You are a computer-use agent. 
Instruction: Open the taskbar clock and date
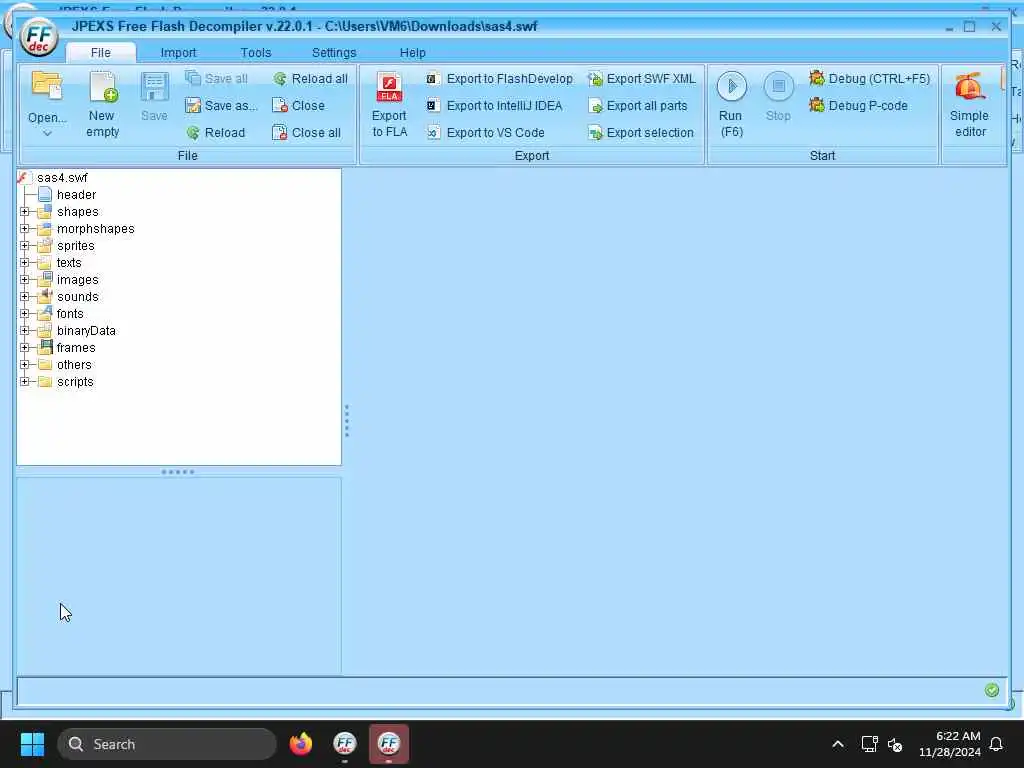[x=950, y=744]
